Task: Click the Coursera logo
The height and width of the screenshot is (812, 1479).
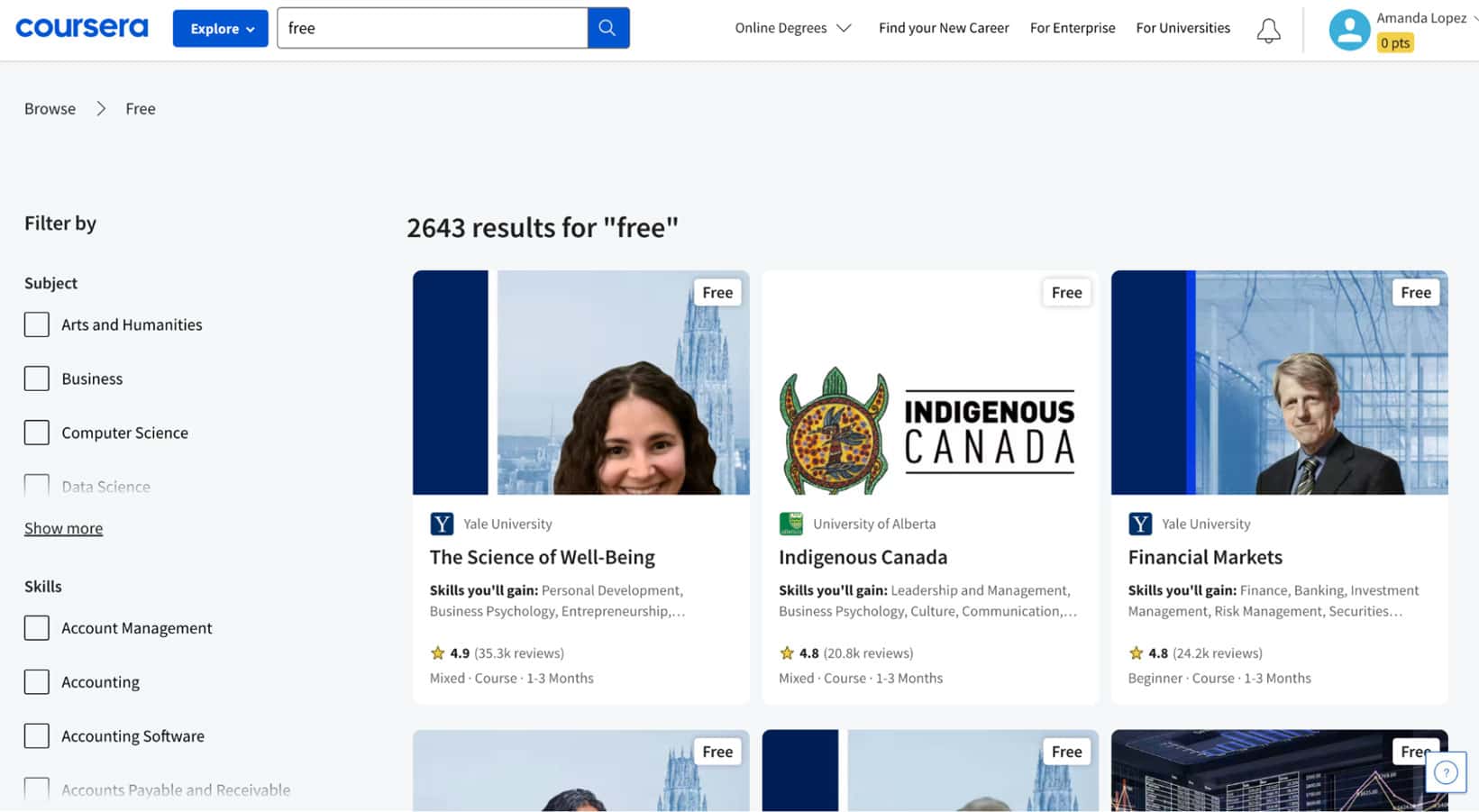Action: [x=82, y=28]
